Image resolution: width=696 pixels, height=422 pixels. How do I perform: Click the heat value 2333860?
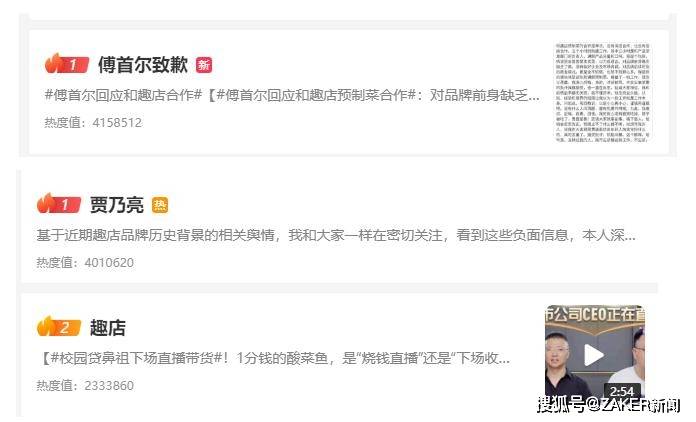[x=85, y=386]
